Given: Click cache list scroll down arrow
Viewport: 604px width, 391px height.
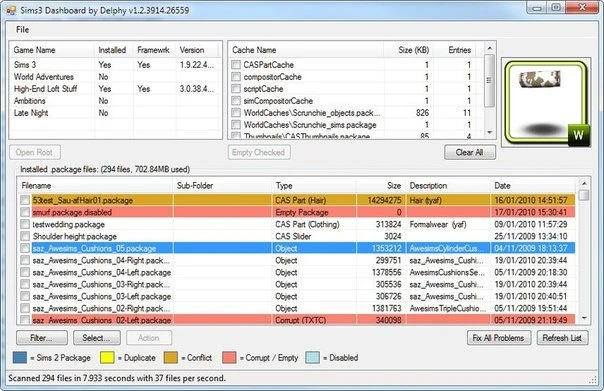Looking at the screenshot, I should coord(490,133).
